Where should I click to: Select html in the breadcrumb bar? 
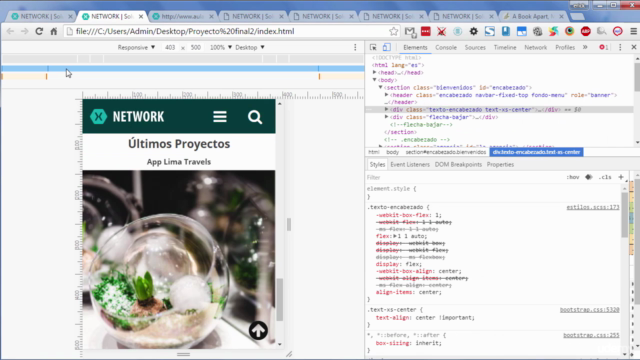pyautogui.click(x=373, y=152)
